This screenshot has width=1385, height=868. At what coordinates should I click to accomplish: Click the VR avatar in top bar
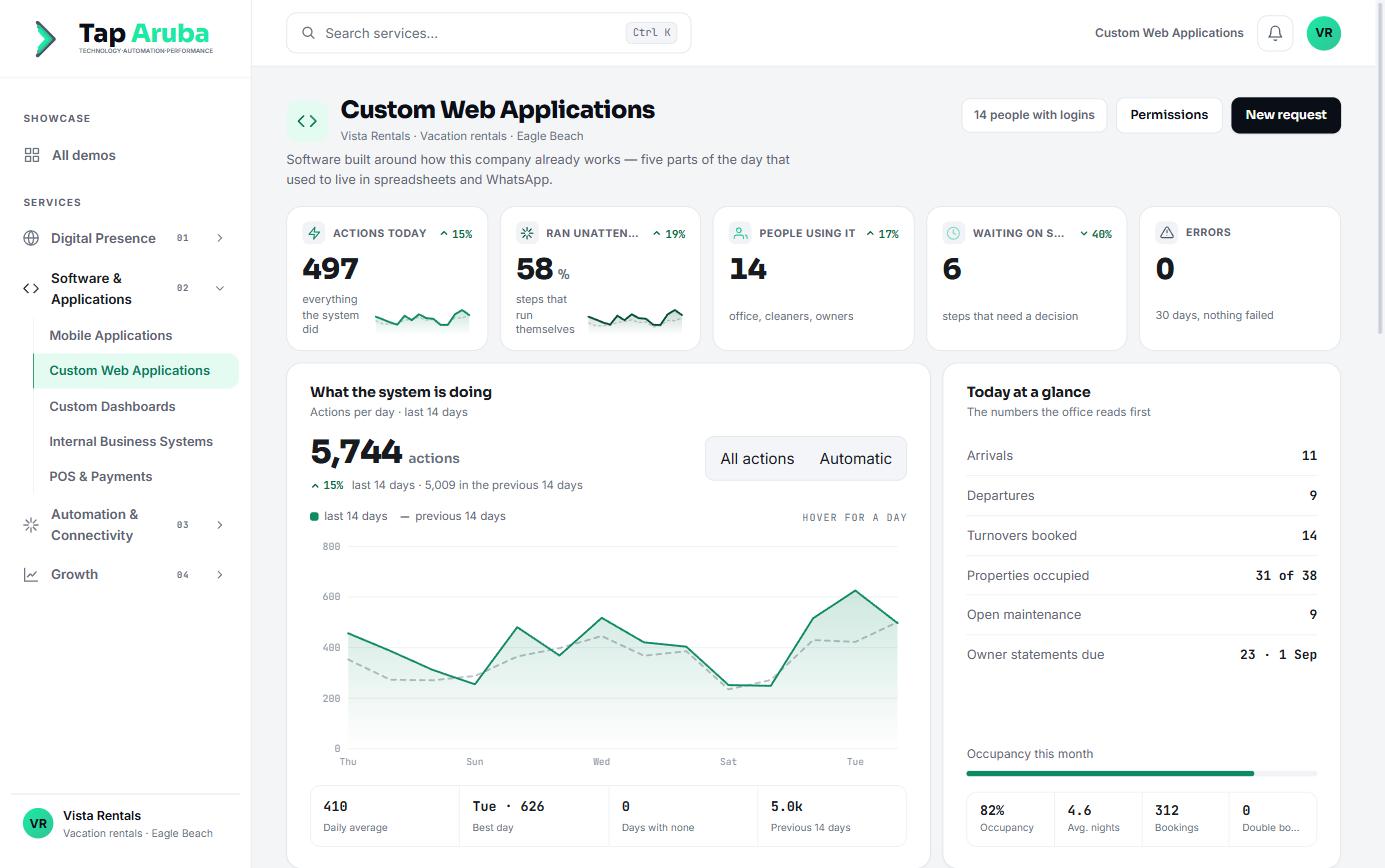pos(1324,33)
